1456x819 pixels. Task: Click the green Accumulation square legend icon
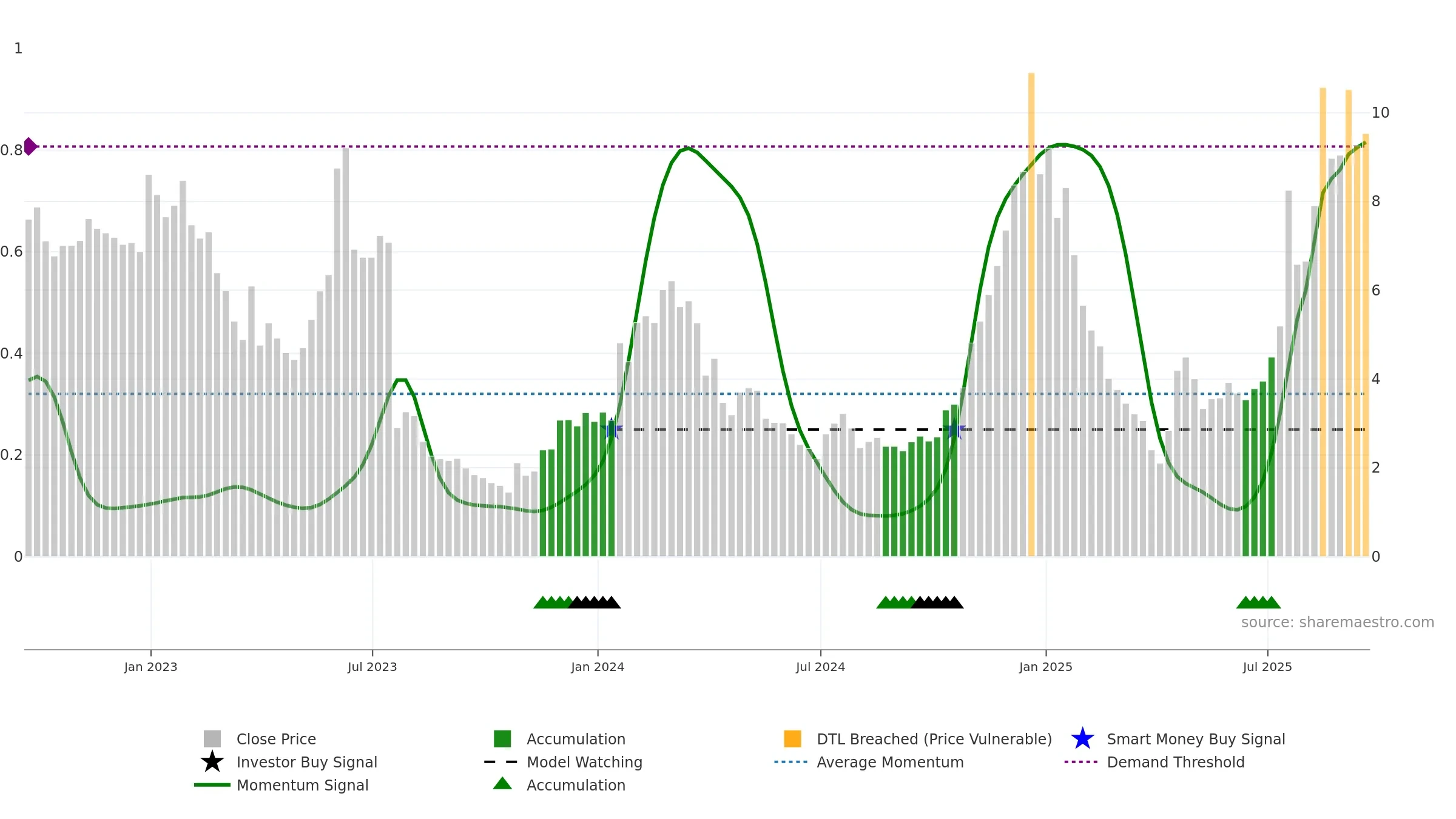pyautogui.click(x=502, y=738)
